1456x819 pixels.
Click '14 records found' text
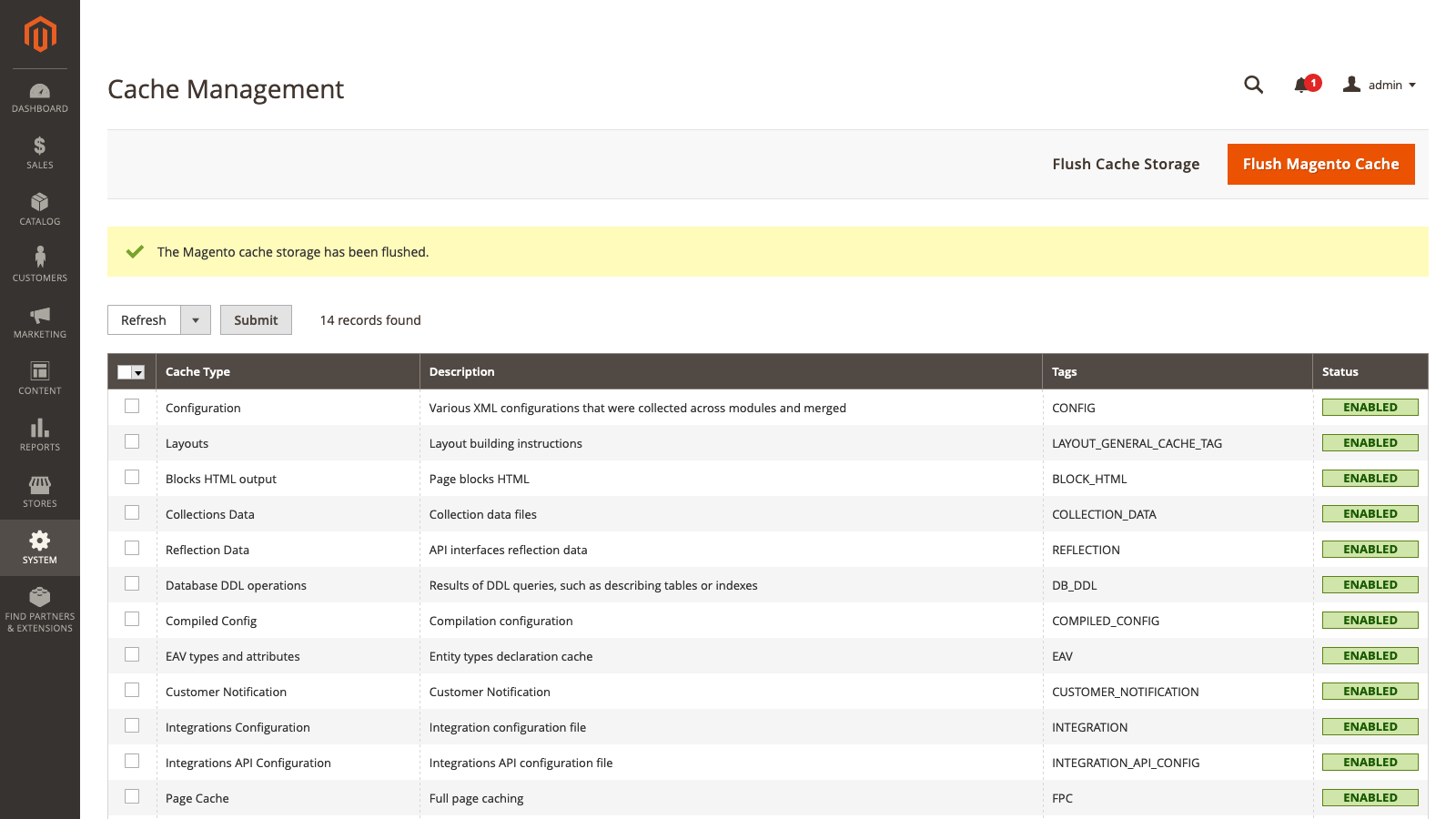click(370, 320)
